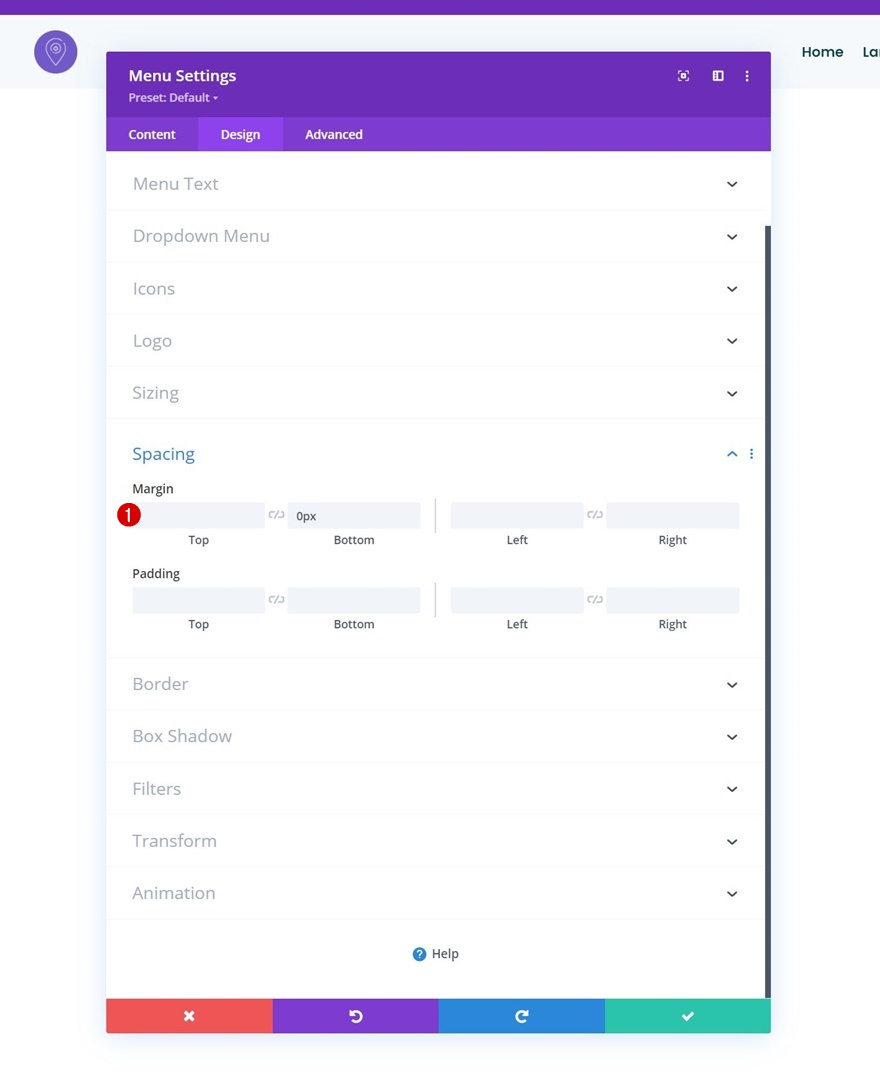Switch to the Advanced tab
Screen dimensions: 880x1075
pyautogui.click(x=334, y=134)
